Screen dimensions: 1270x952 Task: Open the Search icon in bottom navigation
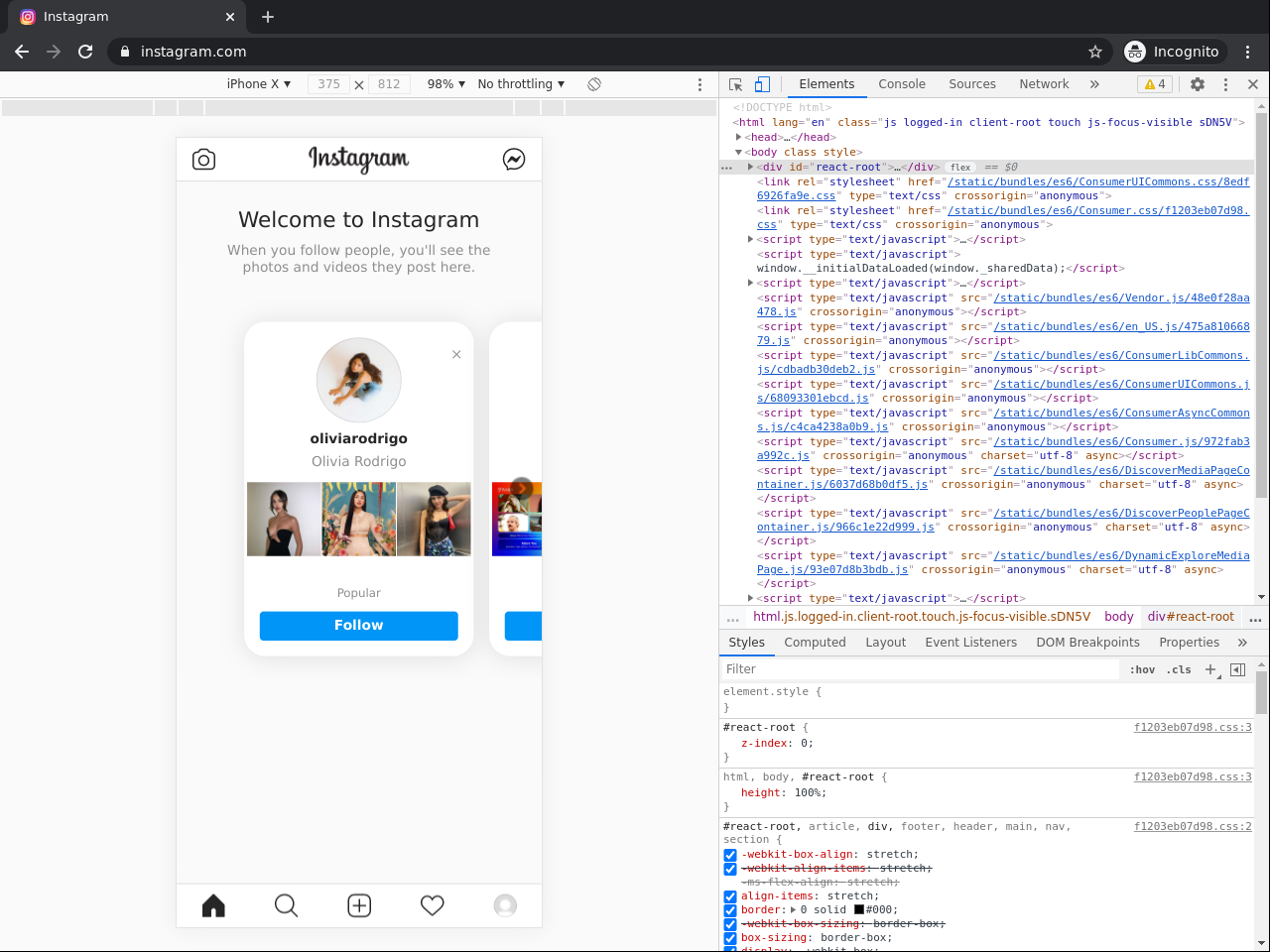pyautogui.click(x=286, y=905)
